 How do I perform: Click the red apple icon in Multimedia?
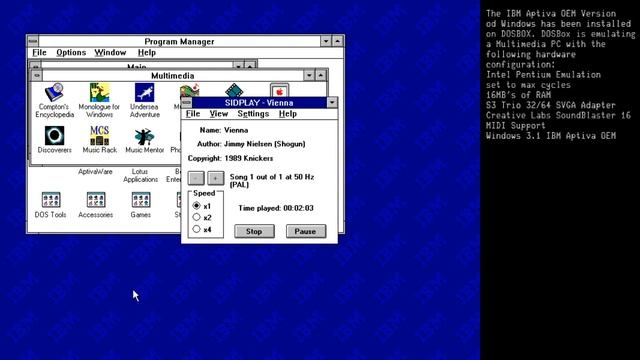pyautogui.click(x=280, y=91)
